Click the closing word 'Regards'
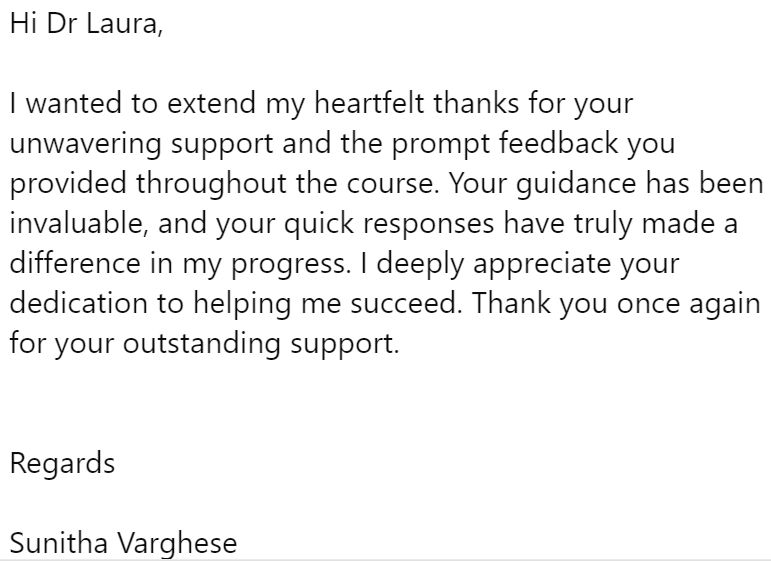Viewport: 771px width, 561px height. click(62, 464)
